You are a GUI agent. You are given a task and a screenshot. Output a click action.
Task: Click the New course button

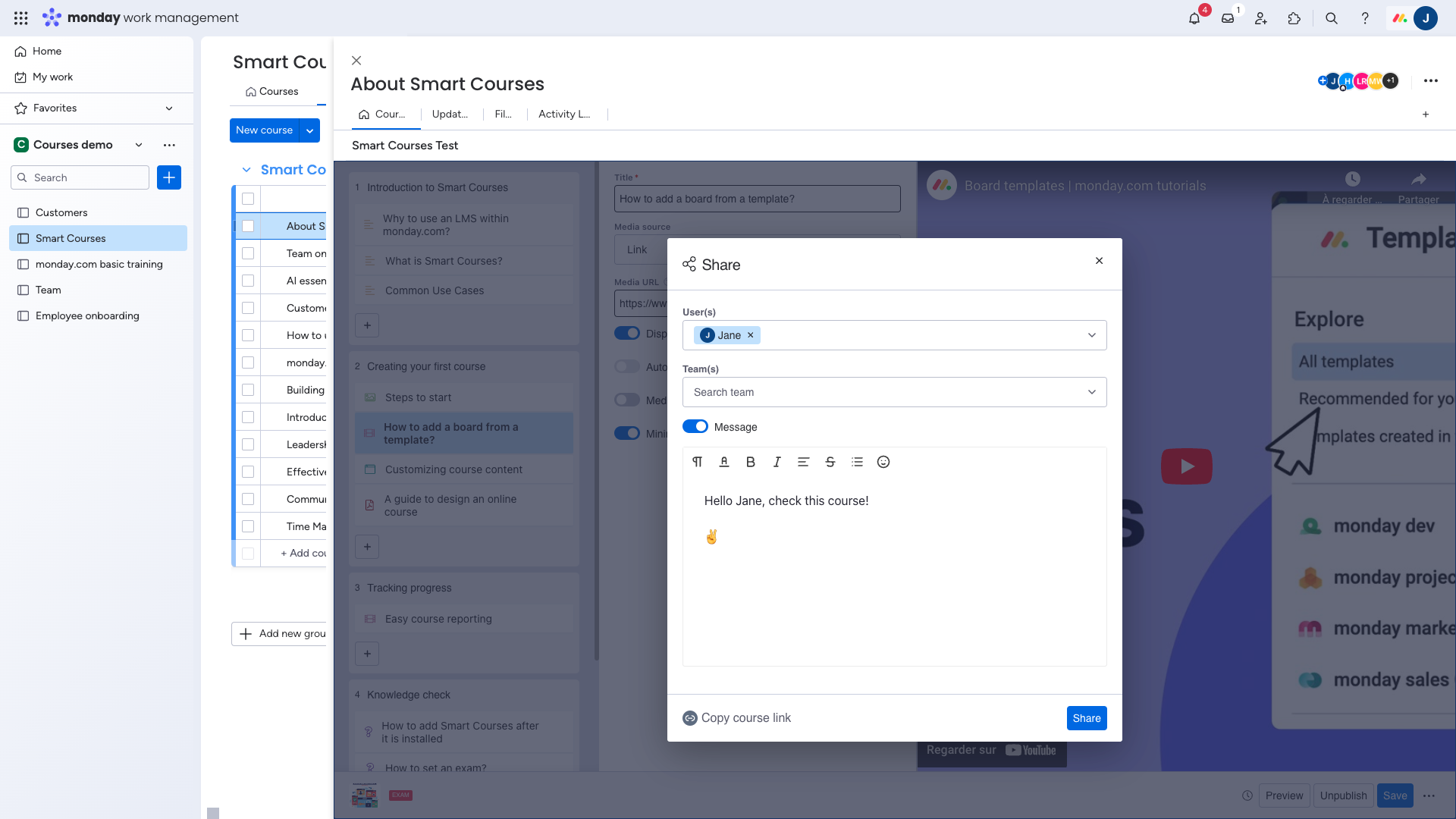264,130
